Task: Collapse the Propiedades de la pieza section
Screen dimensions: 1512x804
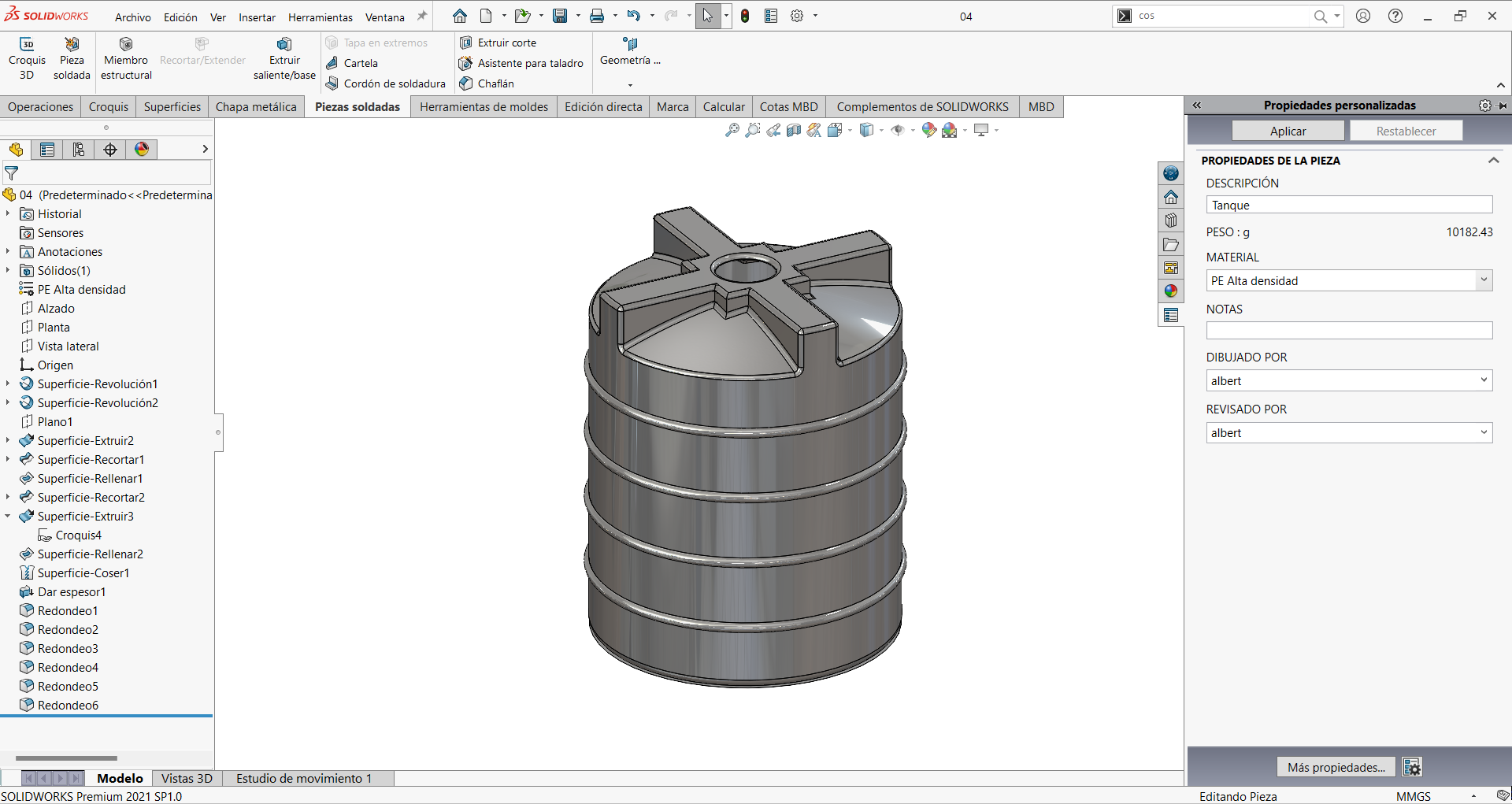Action: point(1492,161)
